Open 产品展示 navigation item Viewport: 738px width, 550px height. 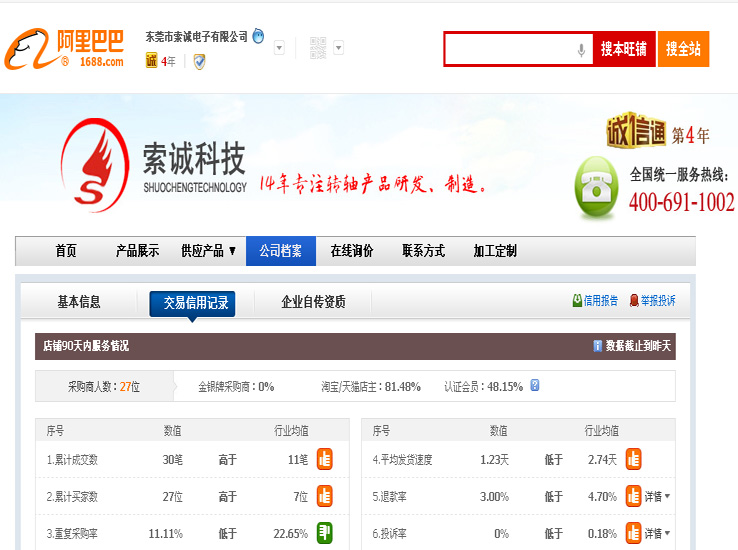[137, 251]
